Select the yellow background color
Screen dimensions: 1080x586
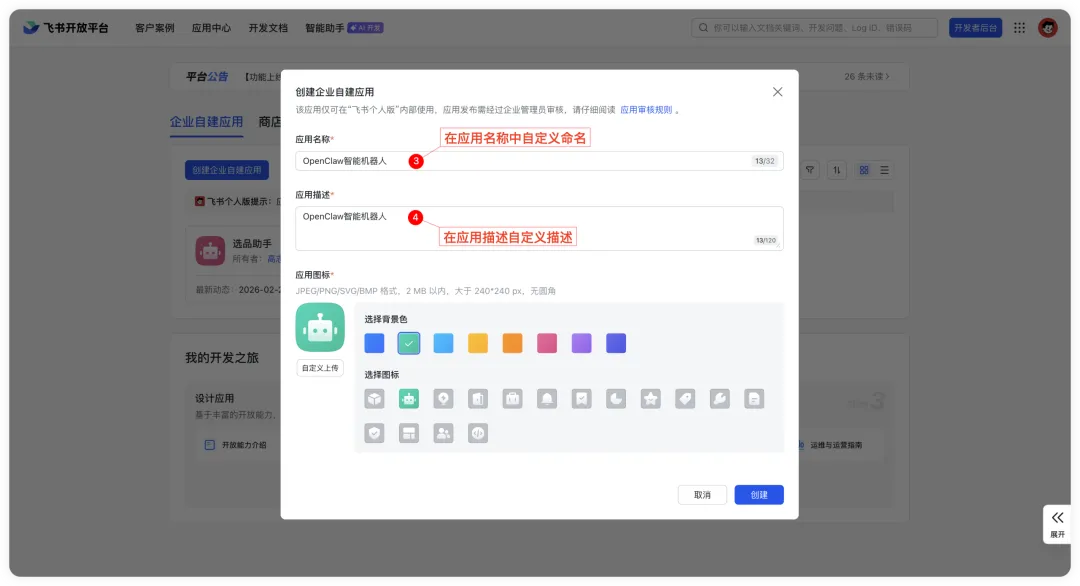[x=478, y=343]
